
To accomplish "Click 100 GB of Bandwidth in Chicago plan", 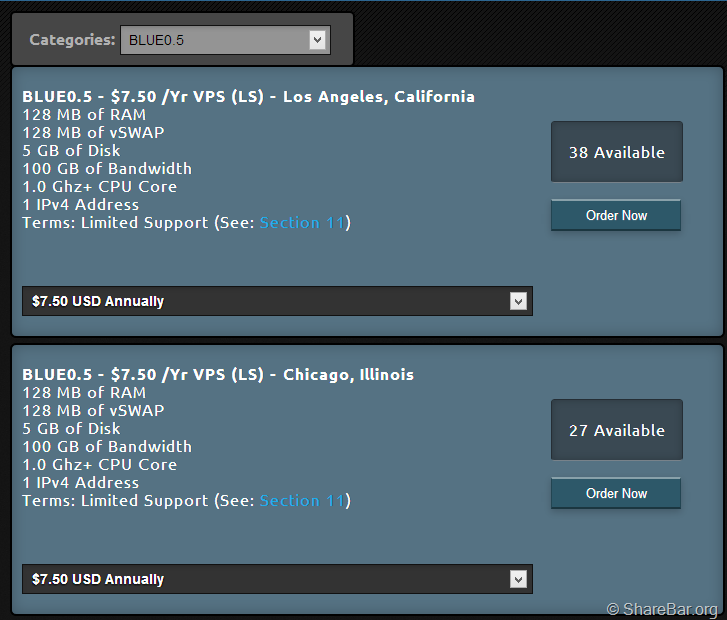I will [x=107, y=447].
